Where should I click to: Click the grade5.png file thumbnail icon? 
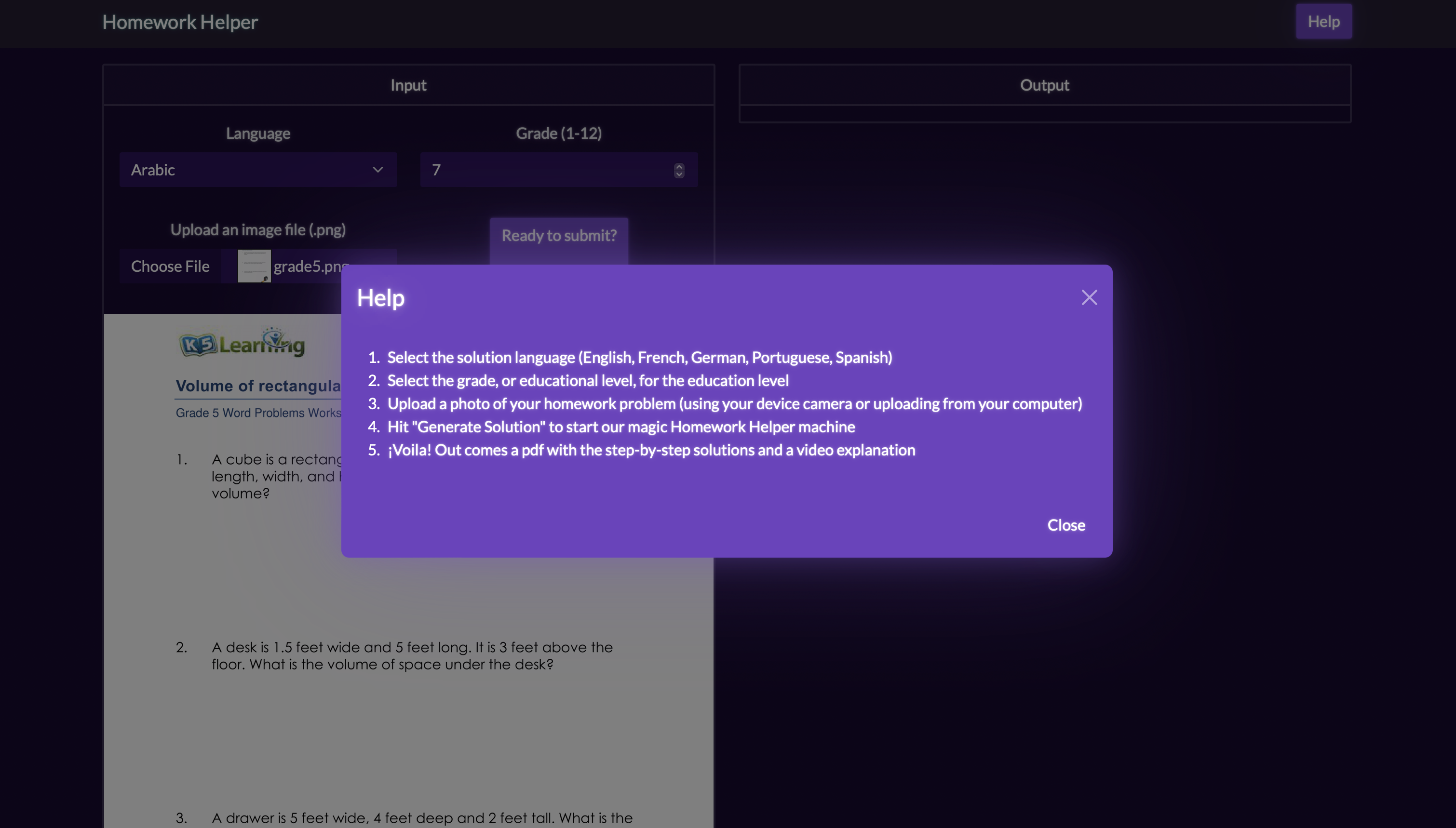(x=254, y=266)
